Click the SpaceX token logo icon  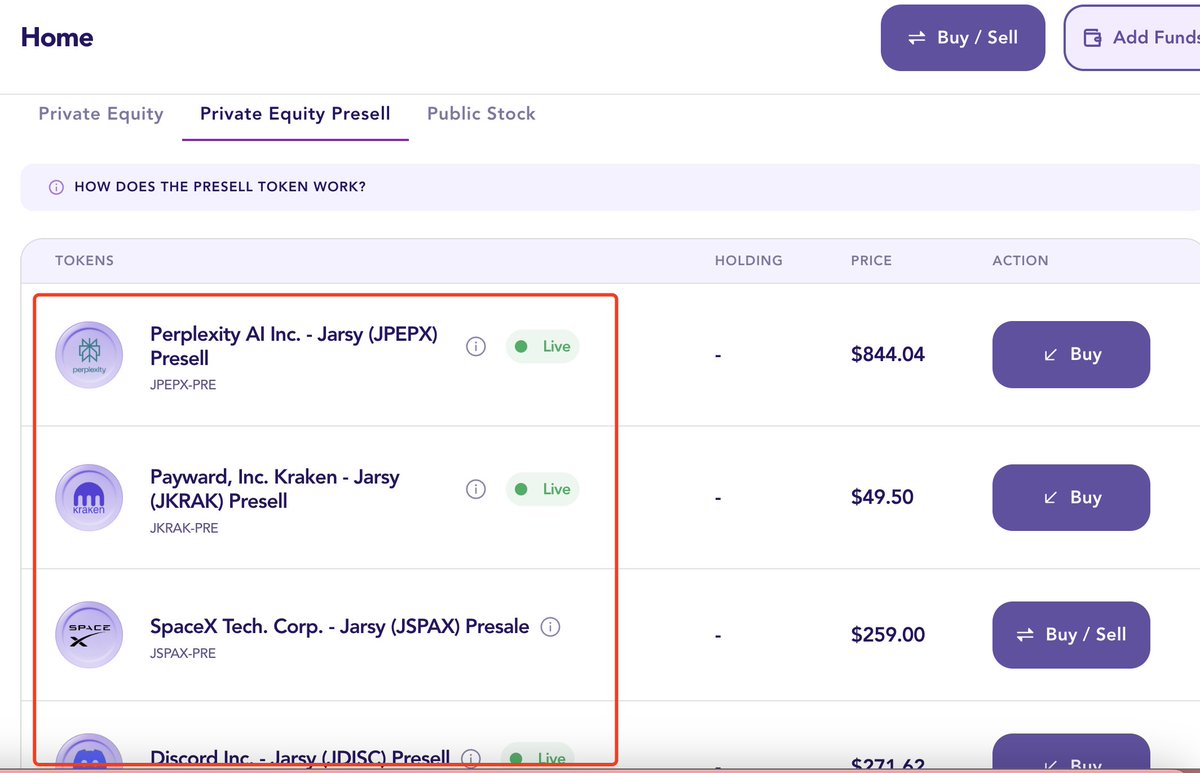pyautogui.click(x=89, y=635)
